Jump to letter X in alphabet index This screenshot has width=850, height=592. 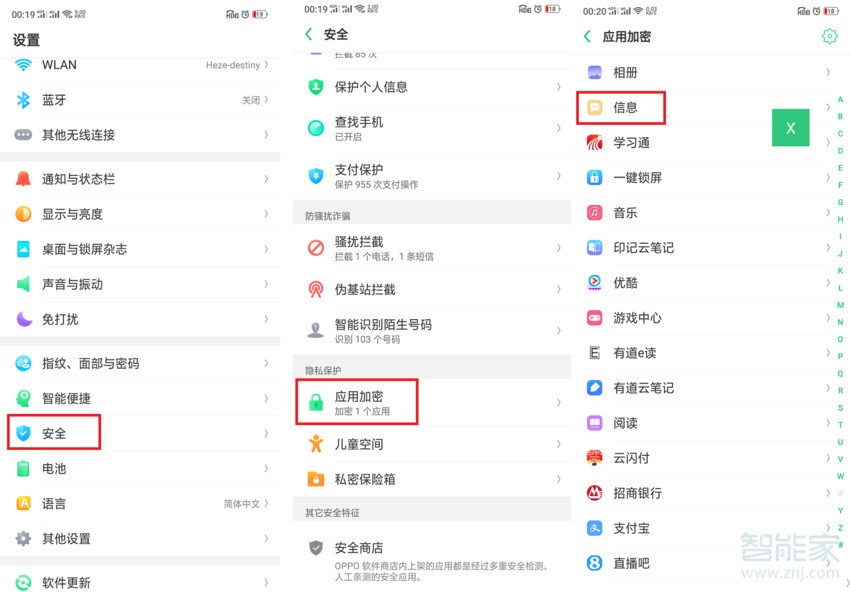[x=840, y=493]
